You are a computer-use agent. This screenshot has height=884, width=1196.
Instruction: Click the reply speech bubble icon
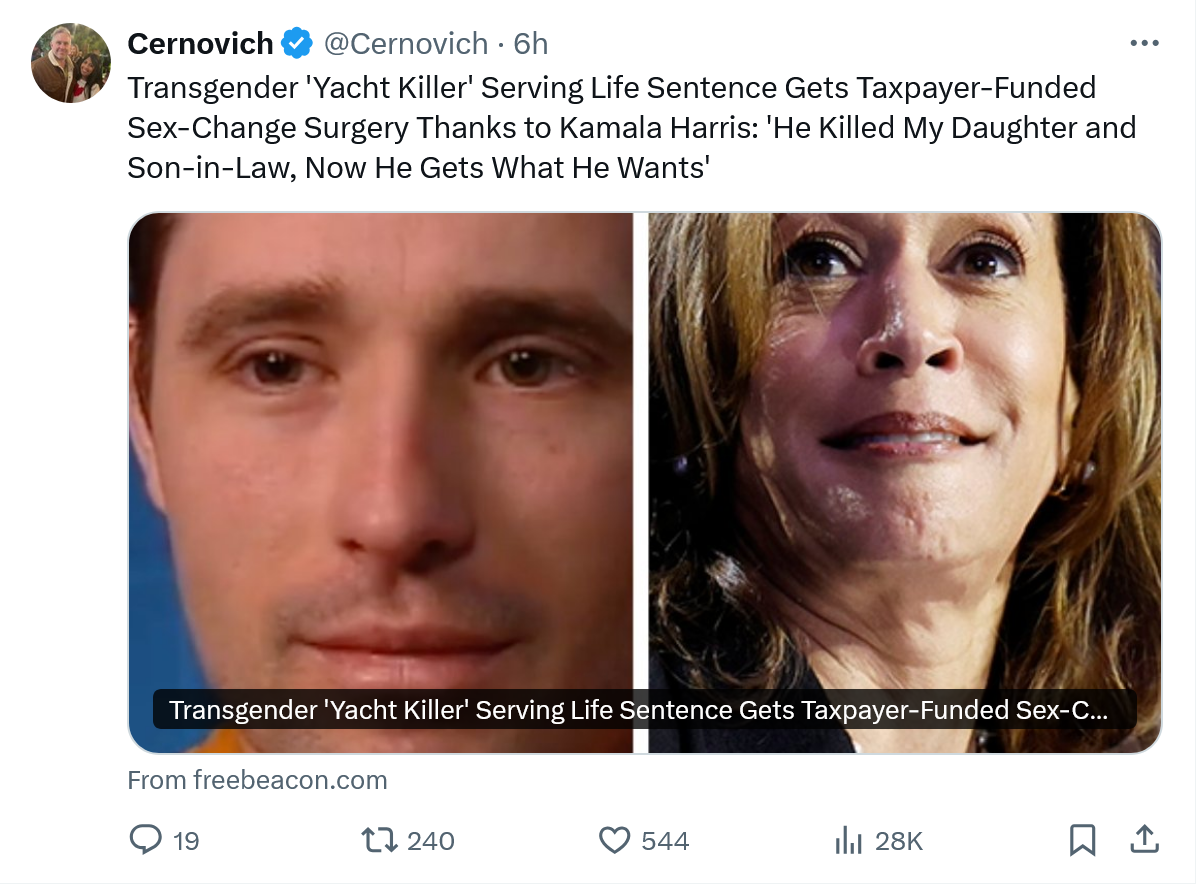pyautogui.click(x=146, y=840)
